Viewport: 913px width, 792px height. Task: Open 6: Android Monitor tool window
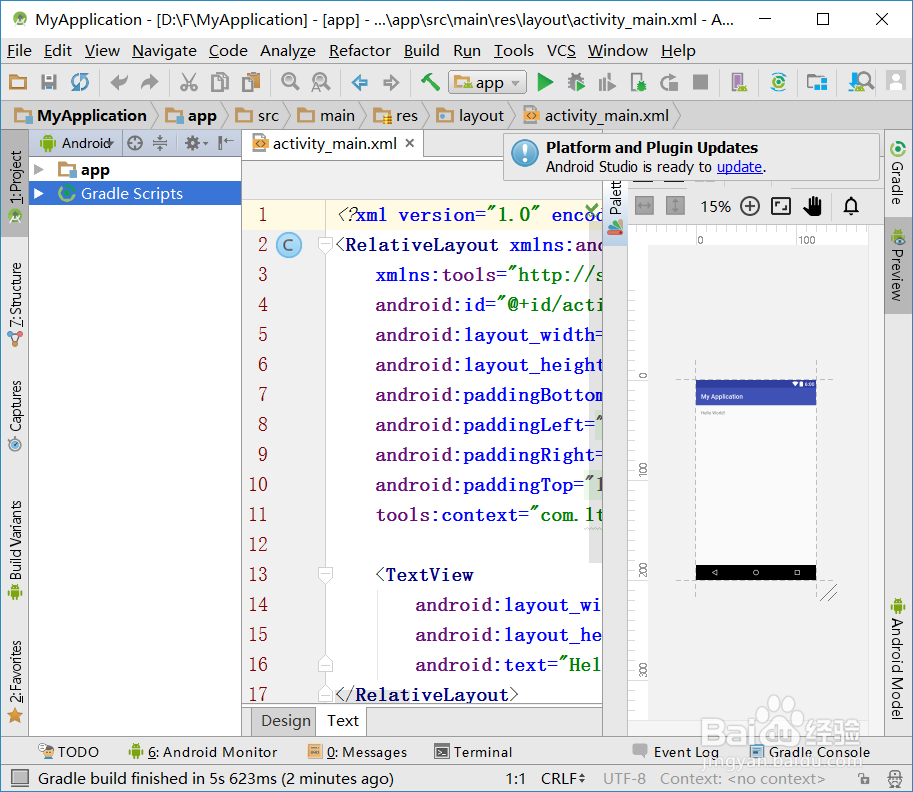tap(203, 752)
